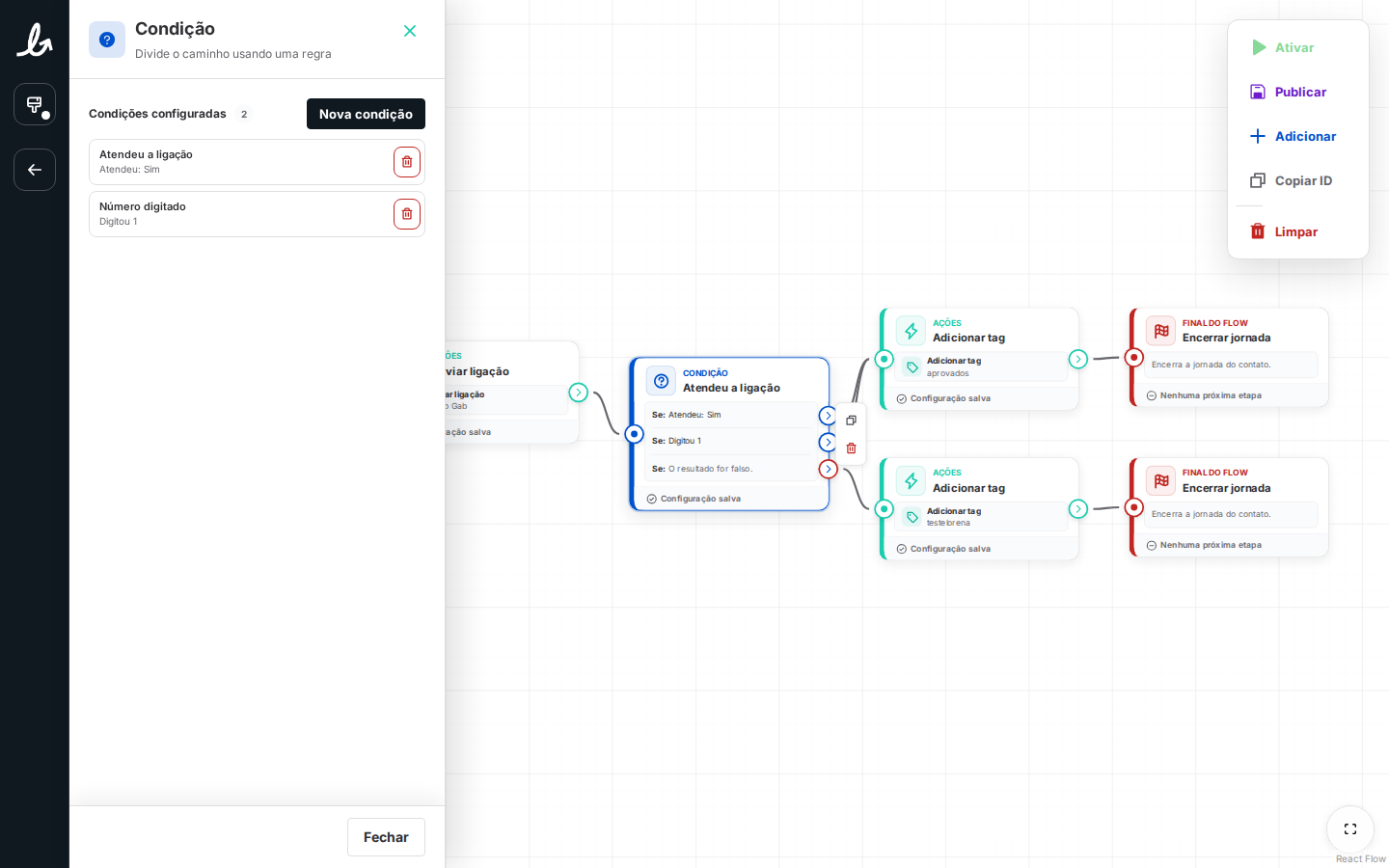Duplicate the condition node with the copy icon

tap(851, 420)
